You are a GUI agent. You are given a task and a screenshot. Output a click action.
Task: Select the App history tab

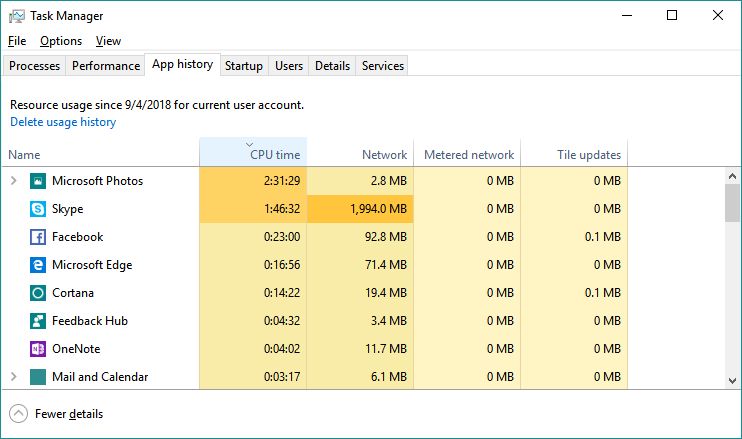(x=183, y=64)
